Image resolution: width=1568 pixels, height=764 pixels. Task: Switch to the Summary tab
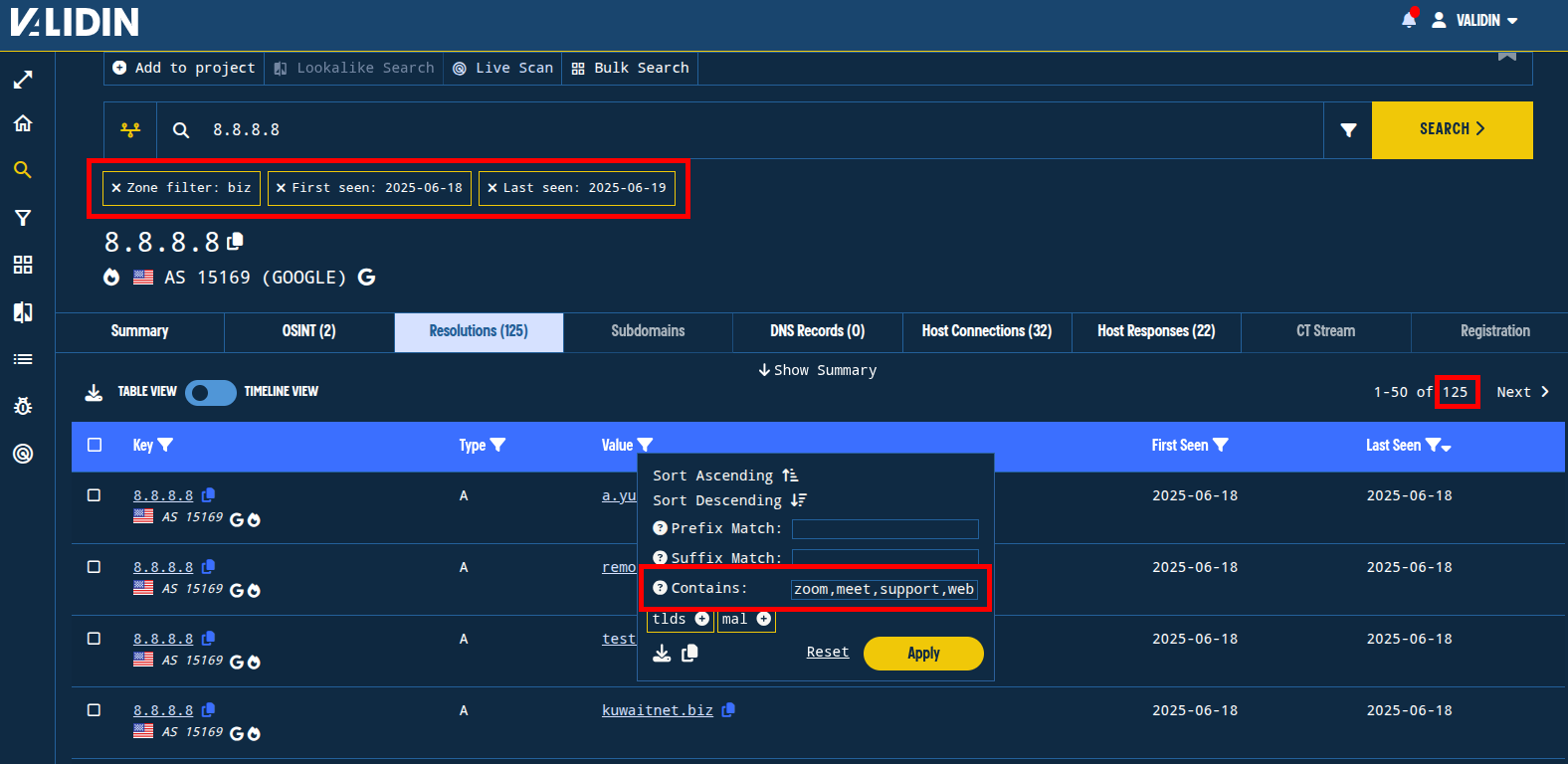(x=139, y=331)
